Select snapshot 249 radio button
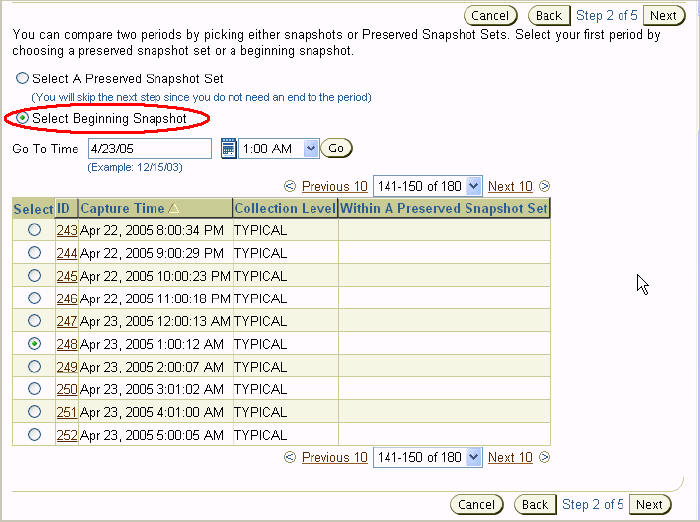This screenshot has height=522, width=700. [34, 366]
